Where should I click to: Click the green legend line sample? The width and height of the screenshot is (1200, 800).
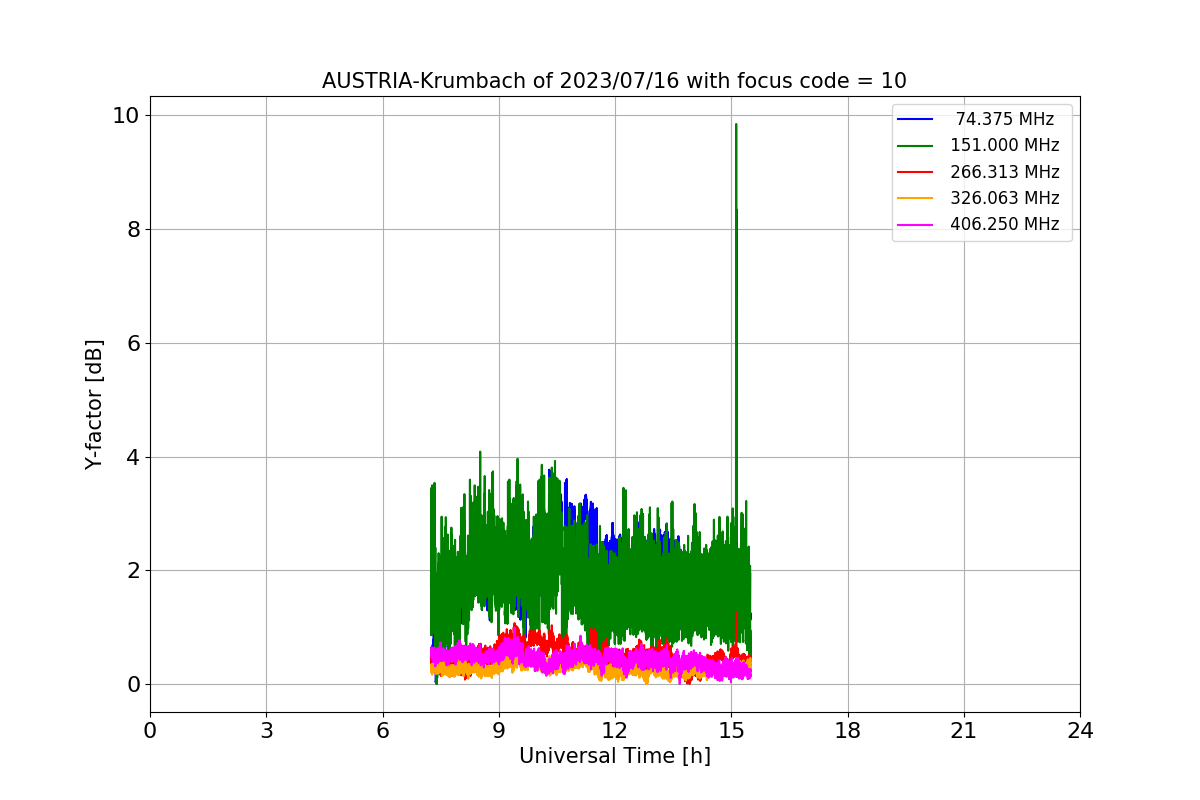915,146
